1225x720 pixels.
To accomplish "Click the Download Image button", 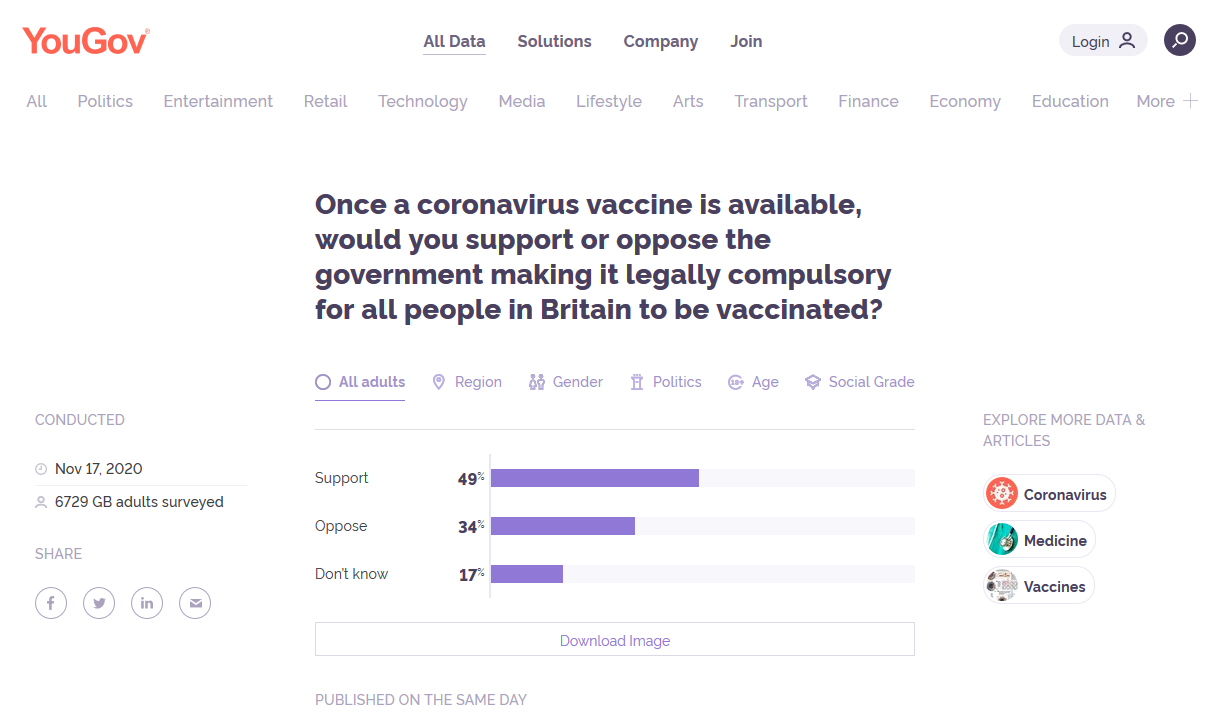I will tap(615, 640).
